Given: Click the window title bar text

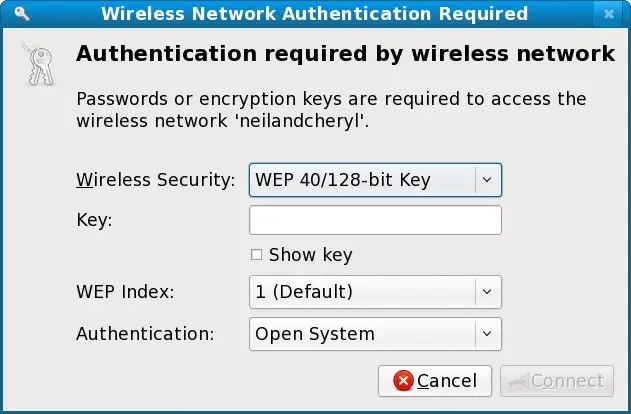Looking at the screenshot, I should (314, 14).
